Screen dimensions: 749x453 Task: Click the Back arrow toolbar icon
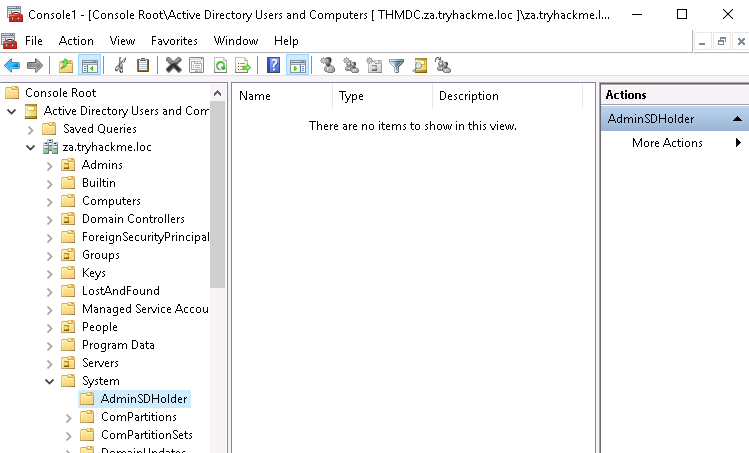[12, 65]
